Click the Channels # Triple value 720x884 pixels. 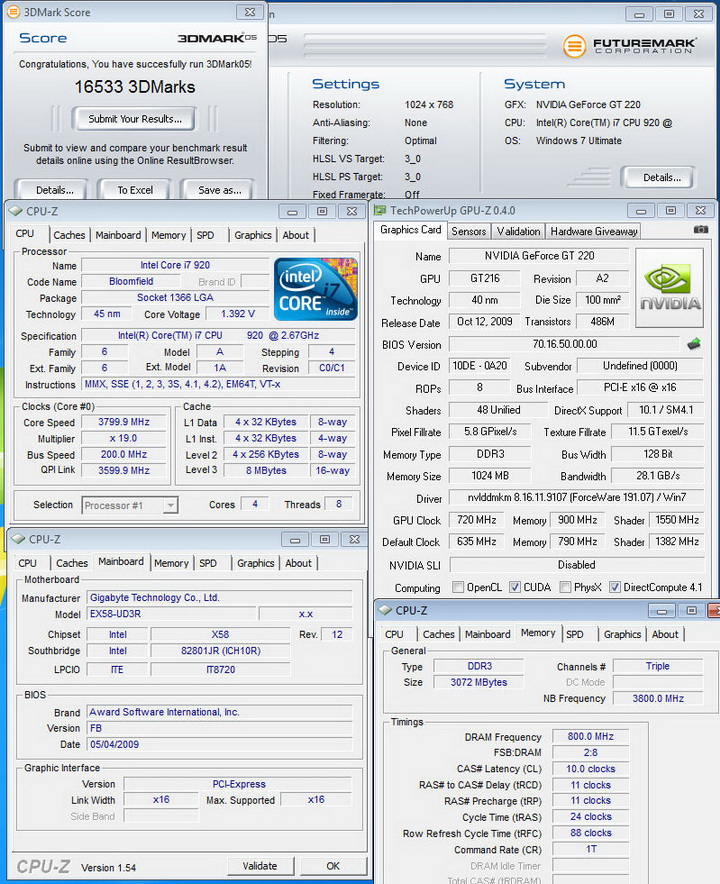[x=657, y=666]
